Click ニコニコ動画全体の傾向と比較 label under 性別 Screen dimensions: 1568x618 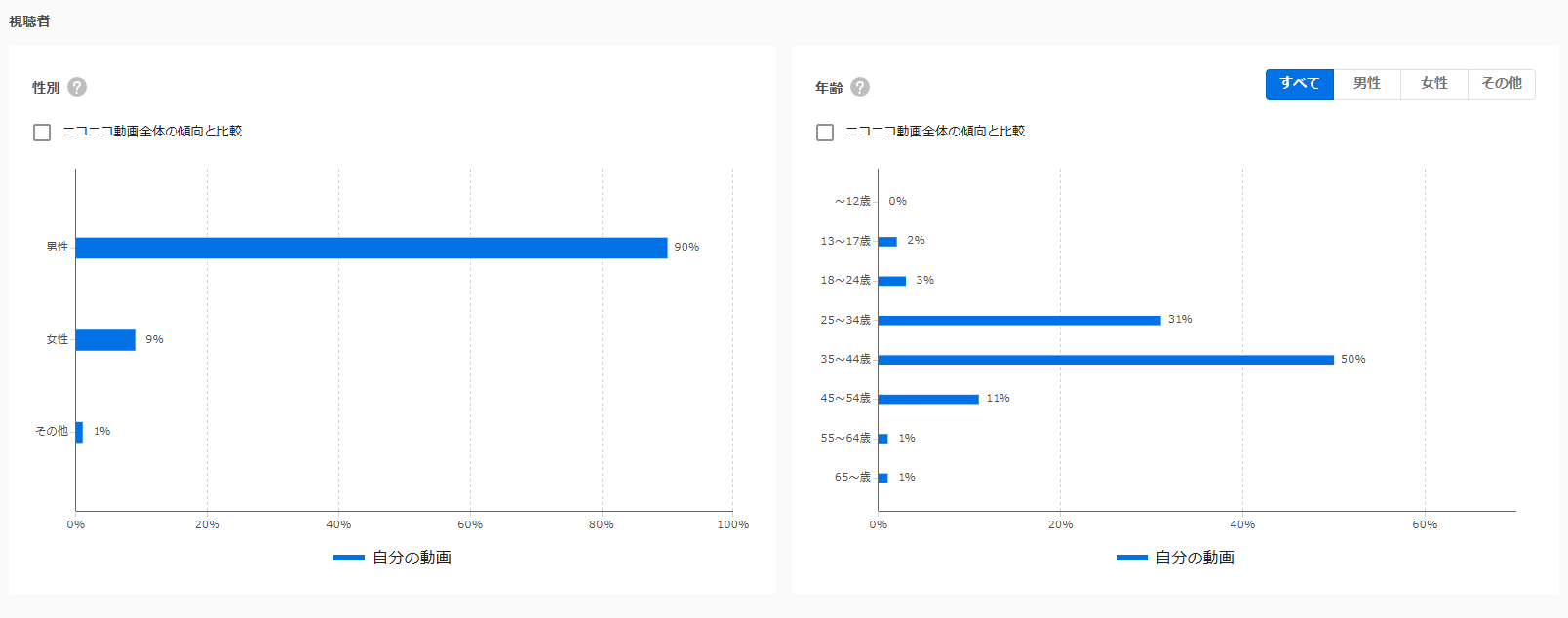coord(152,132)
